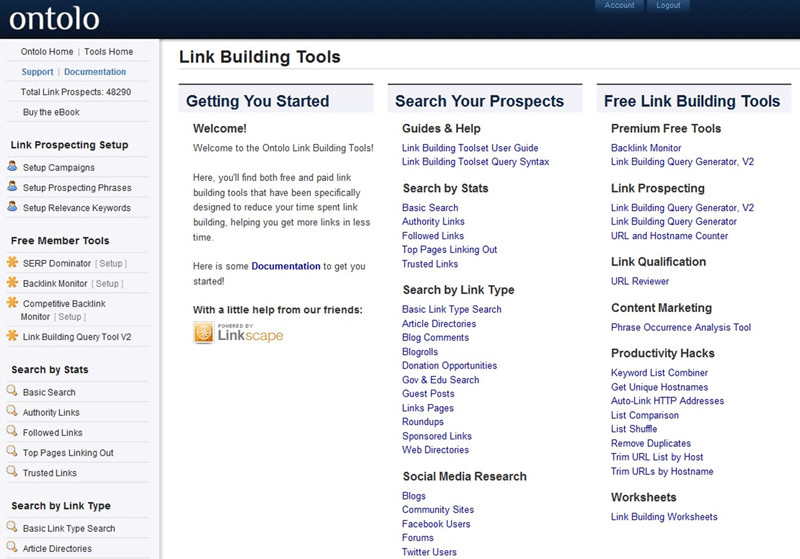Click the person icon next to Setup Prospecting Phrases

[12, 187]
